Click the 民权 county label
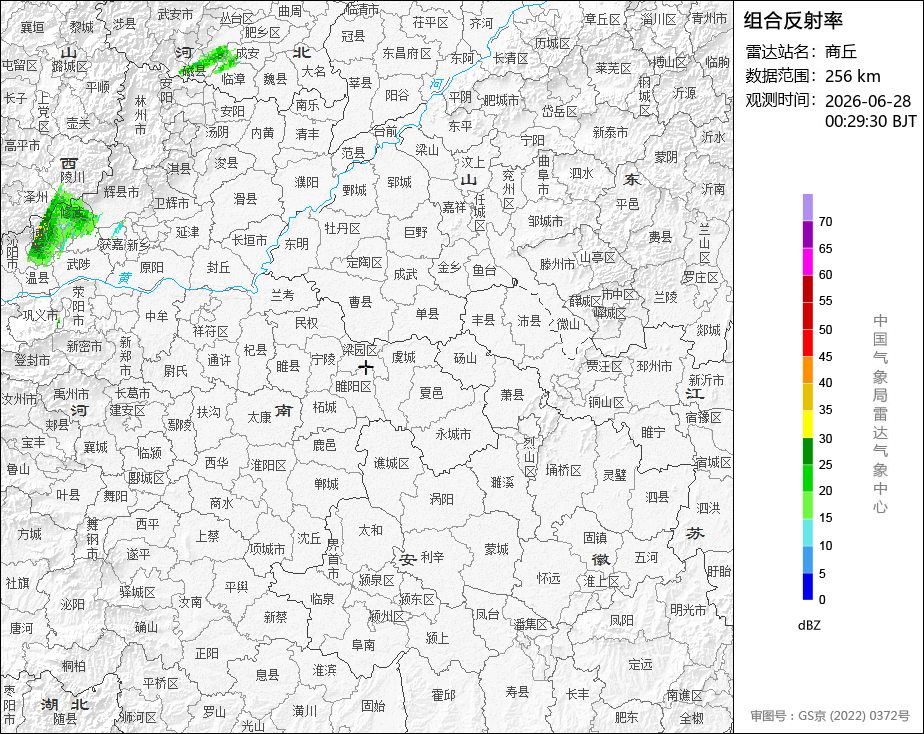Image resolution: width=924 pixels, height=734 pixels. (x=306, y=323)
